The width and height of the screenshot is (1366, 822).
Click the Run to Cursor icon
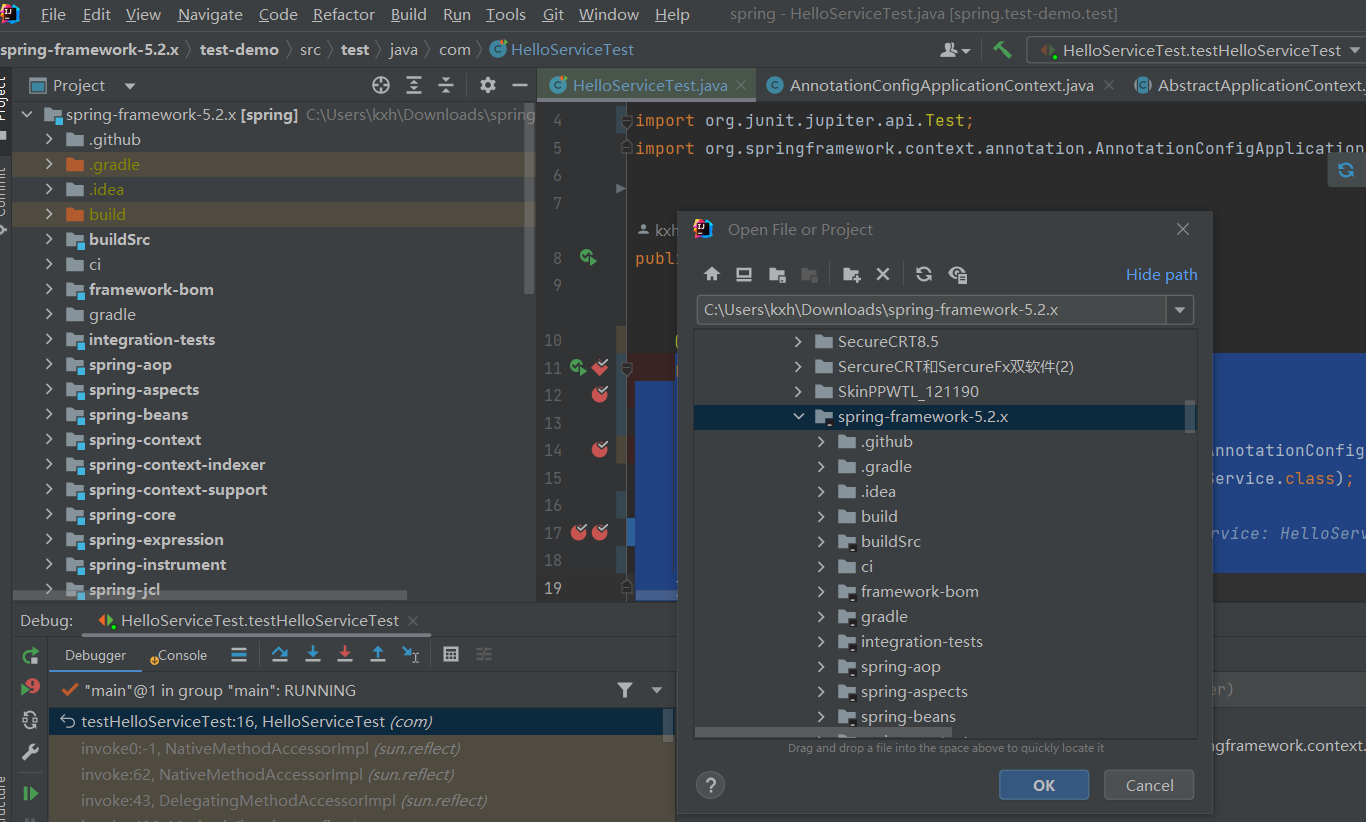click(x=411, y=654)
